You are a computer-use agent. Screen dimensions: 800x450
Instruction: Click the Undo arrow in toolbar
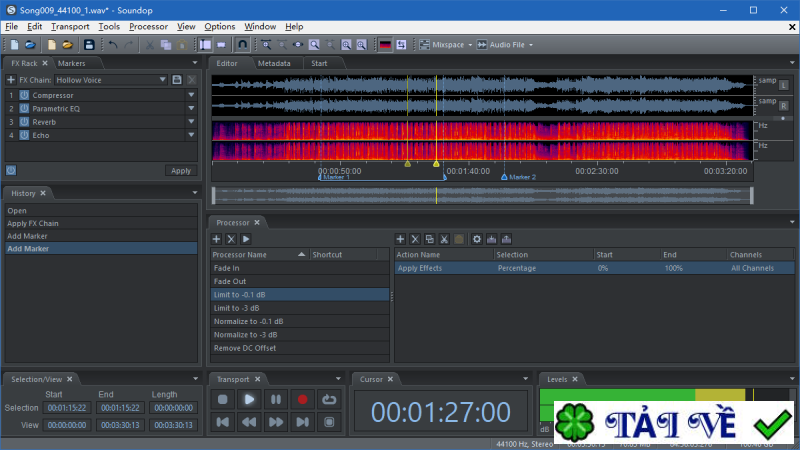(x=112, y=45)
